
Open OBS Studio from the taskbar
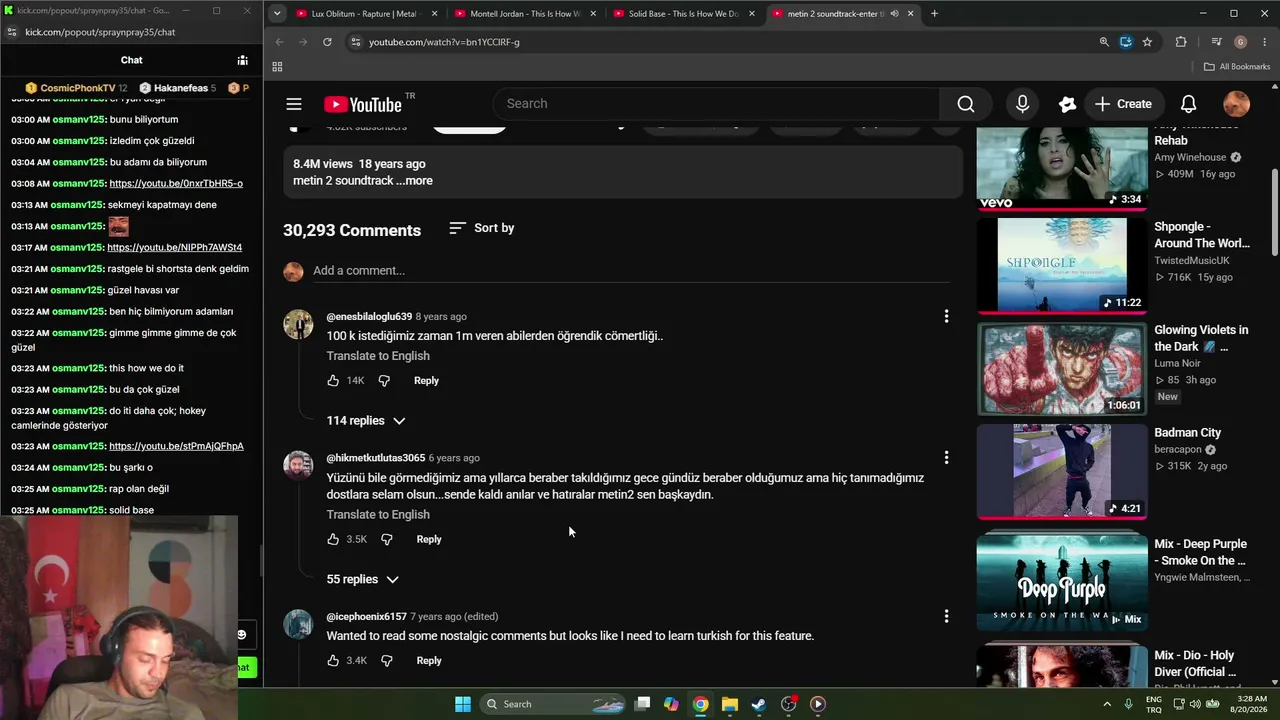pyautogui.click(x=788, y=704)
